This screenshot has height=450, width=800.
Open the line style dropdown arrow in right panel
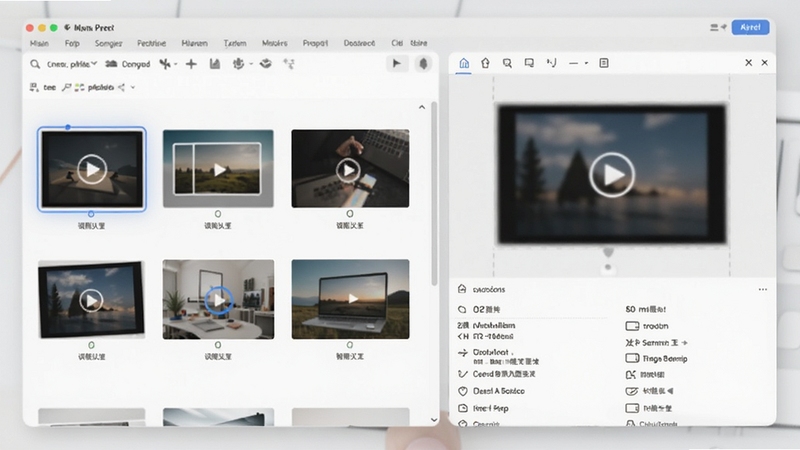tap(586, 63)
